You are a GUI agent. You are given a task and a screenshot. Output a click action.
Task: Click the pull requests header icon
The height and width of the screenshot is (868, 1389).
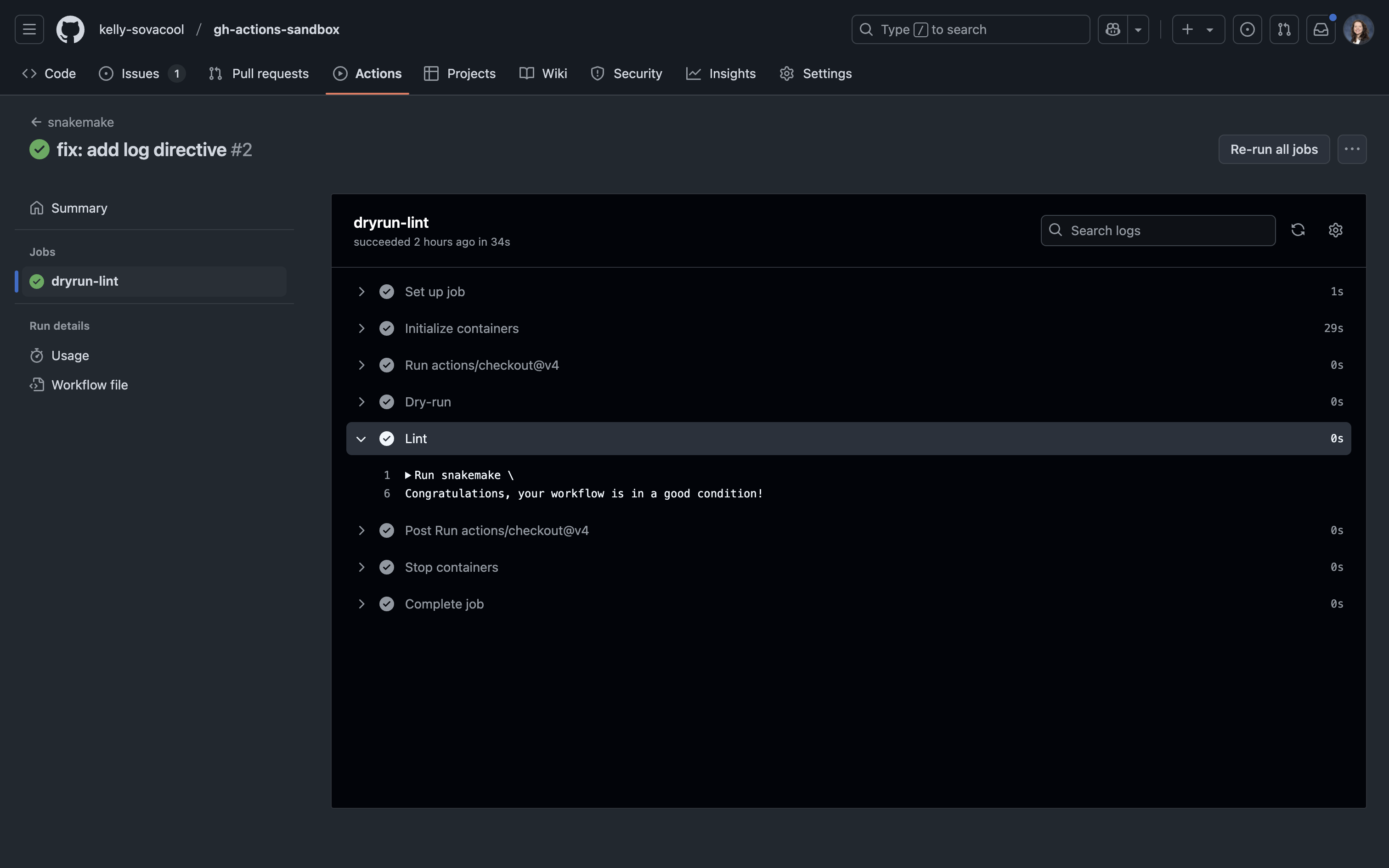point(1284,29)
